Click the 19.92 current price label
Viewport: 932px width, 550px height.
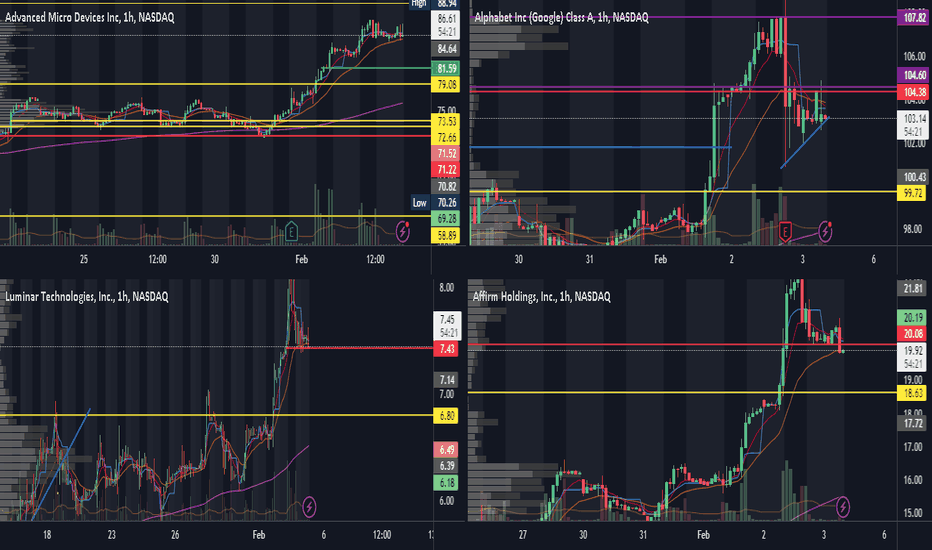pos(912,357)
